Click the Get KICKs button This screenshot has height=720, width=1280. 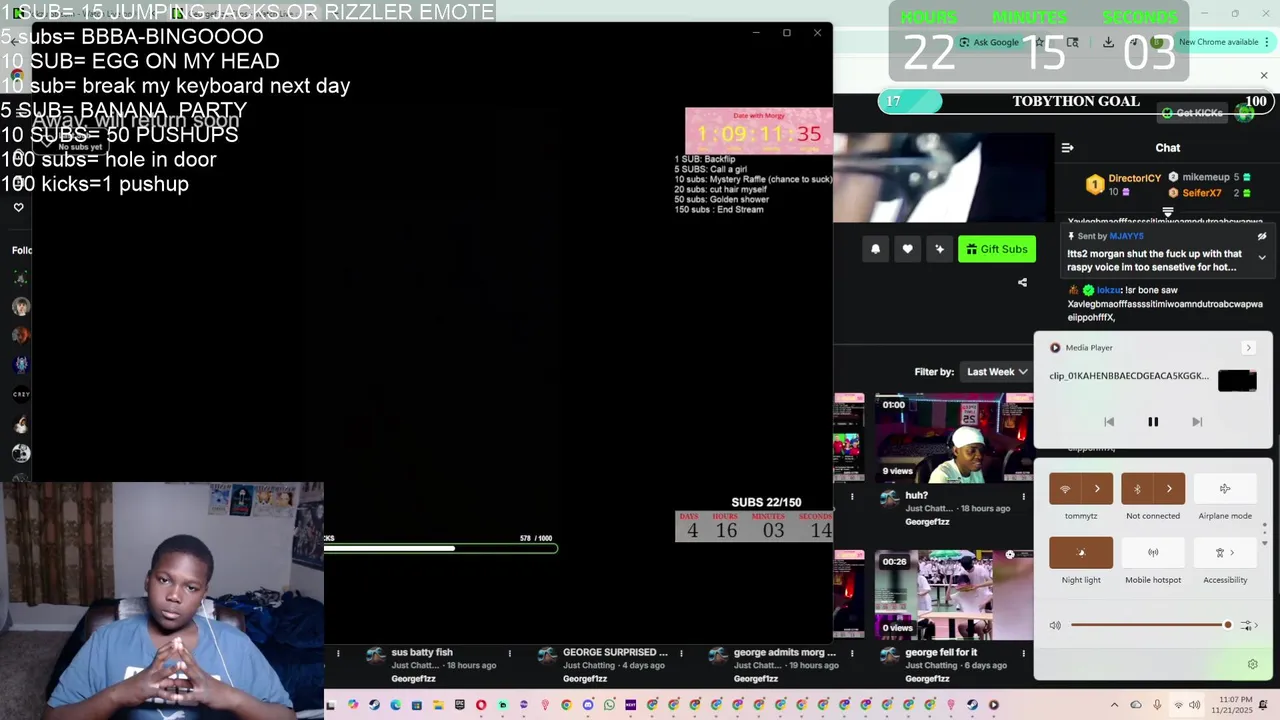click(x=1193, y=113)
